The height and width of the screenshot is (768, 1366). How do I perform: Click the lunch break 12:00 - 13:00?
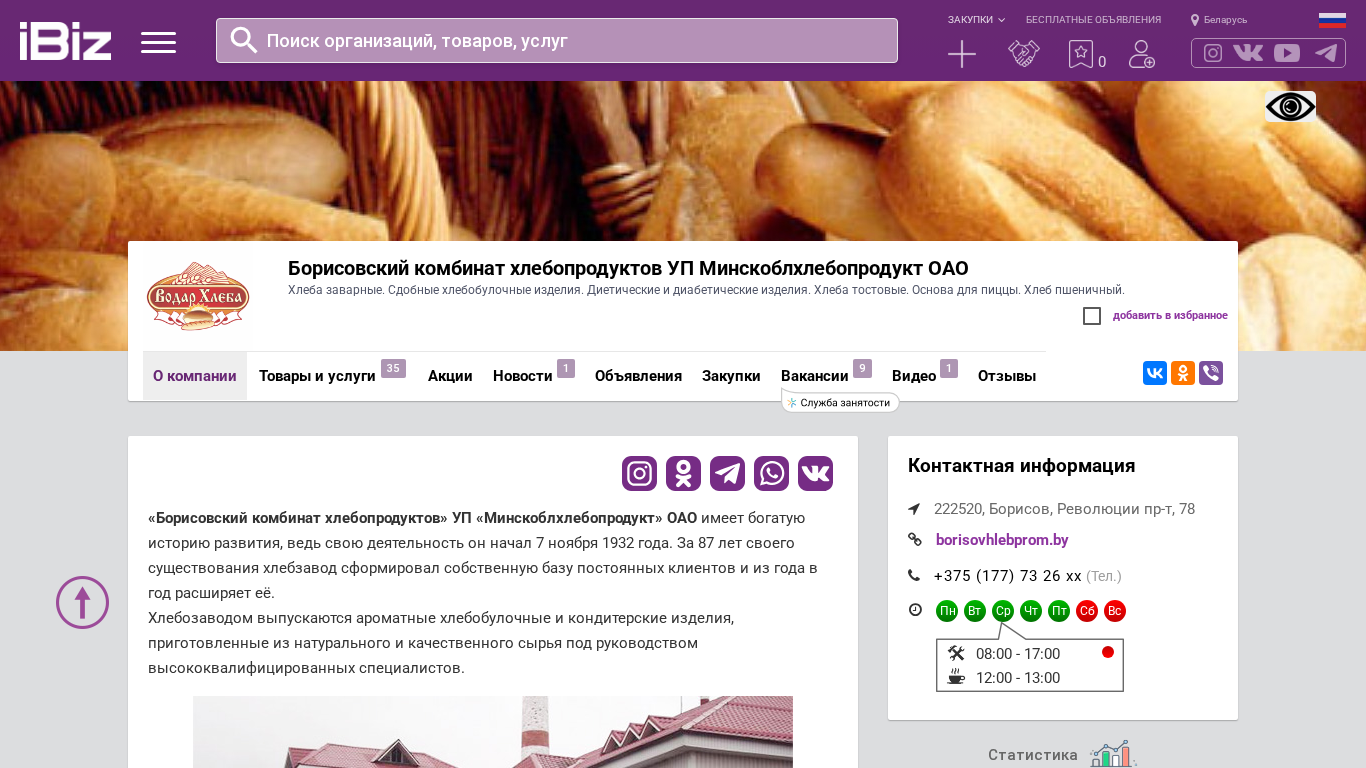[1018, 678]
